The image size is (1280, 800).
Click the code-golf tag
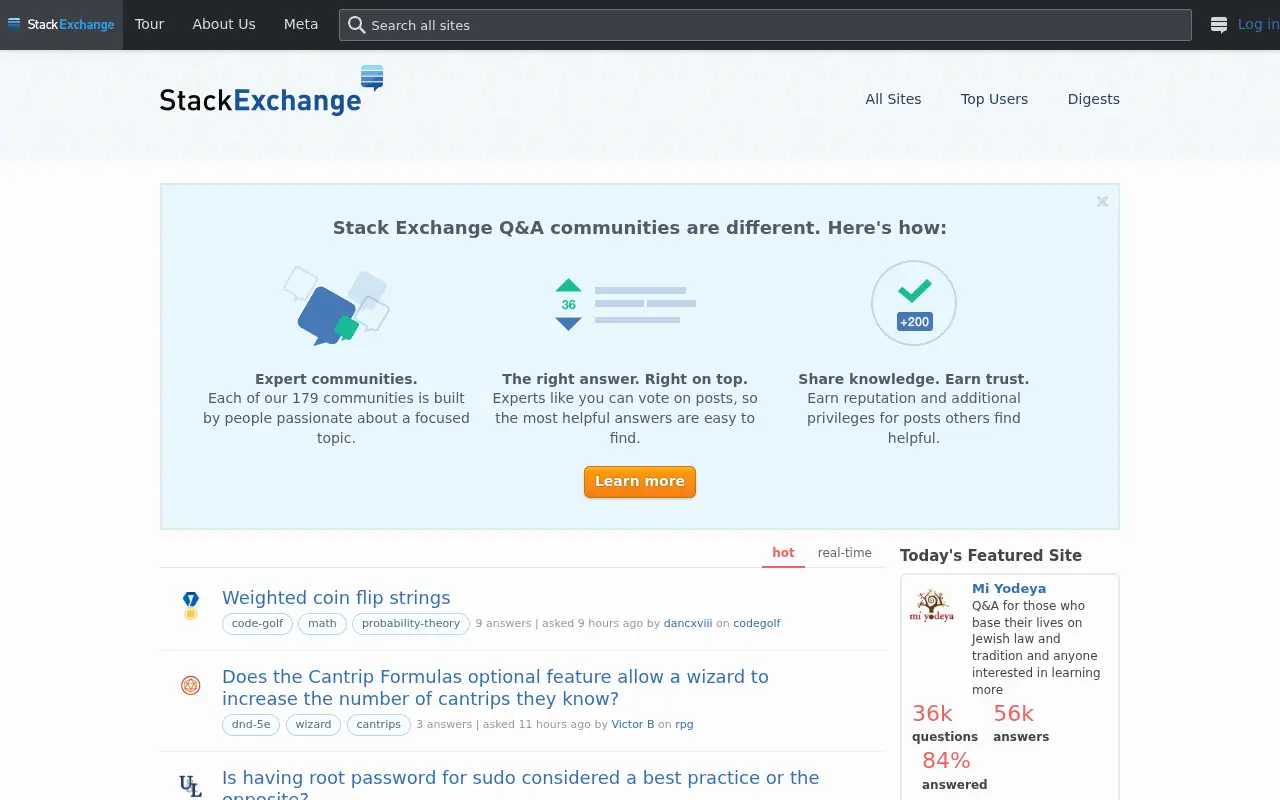pyautogui.click(x=257, y=623)
